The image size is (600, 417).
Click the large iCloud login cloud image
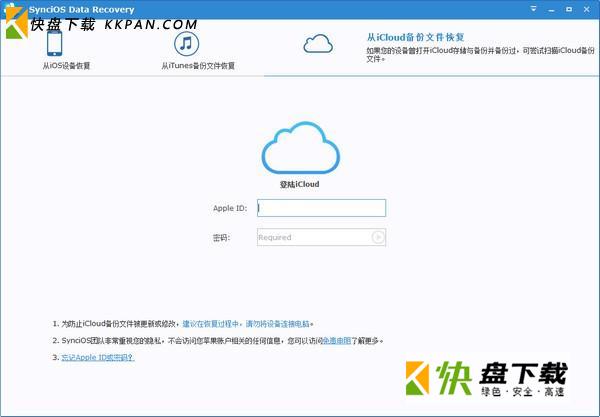click(x=301, y=147)
